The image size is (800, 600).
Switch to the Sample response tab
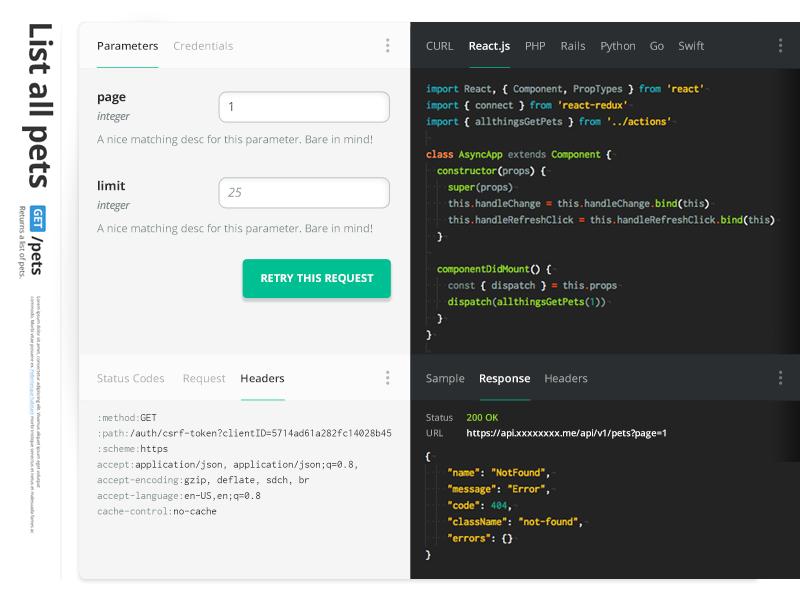pos(445,379)
